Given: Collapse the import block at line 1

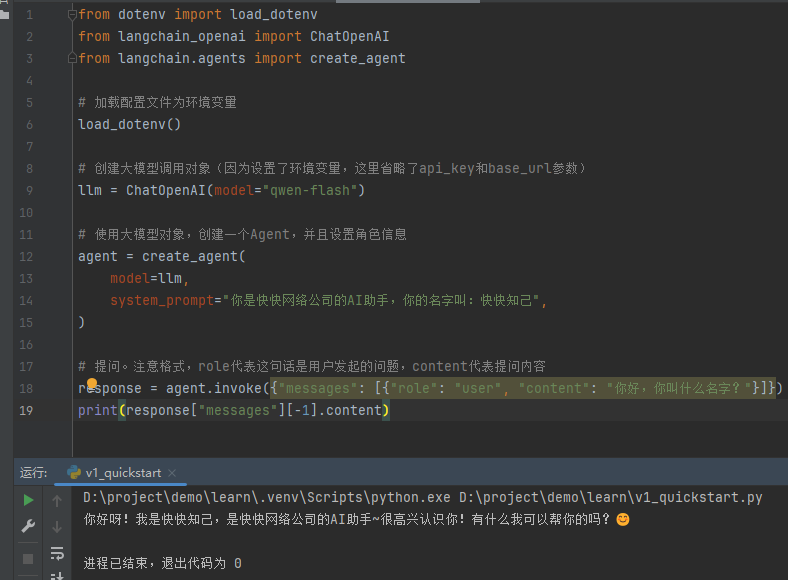Looking at the screenshot, I should 74,15.
